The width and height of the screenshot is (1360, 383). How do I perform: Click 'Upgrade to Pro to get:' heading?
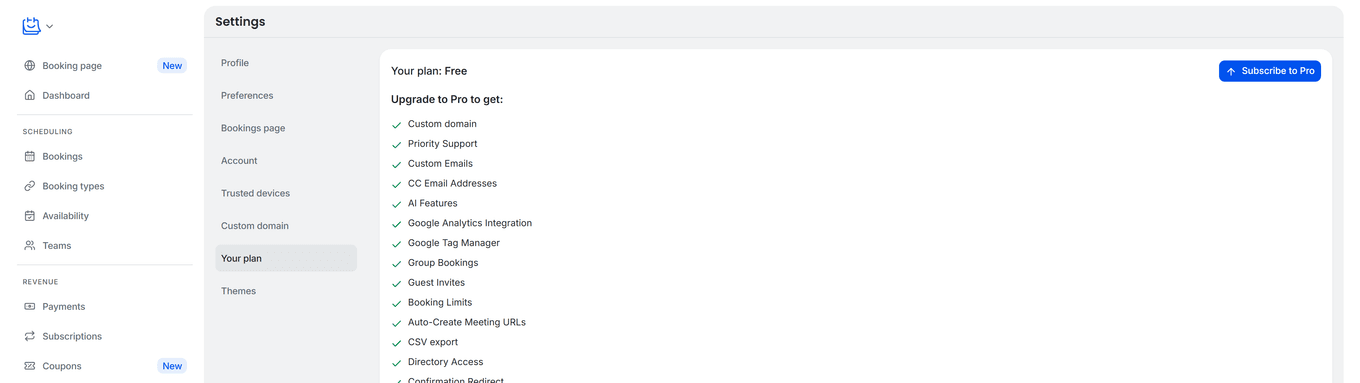tap(447, 100)
